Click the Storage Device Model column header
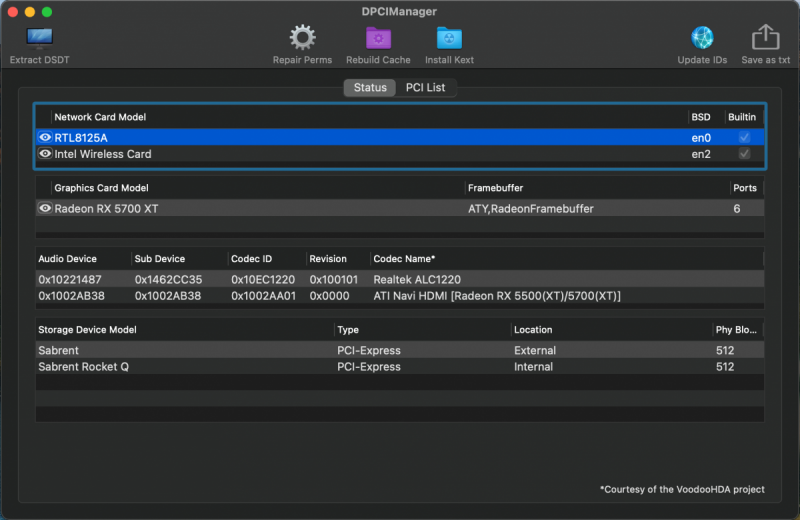 [87, 330]
